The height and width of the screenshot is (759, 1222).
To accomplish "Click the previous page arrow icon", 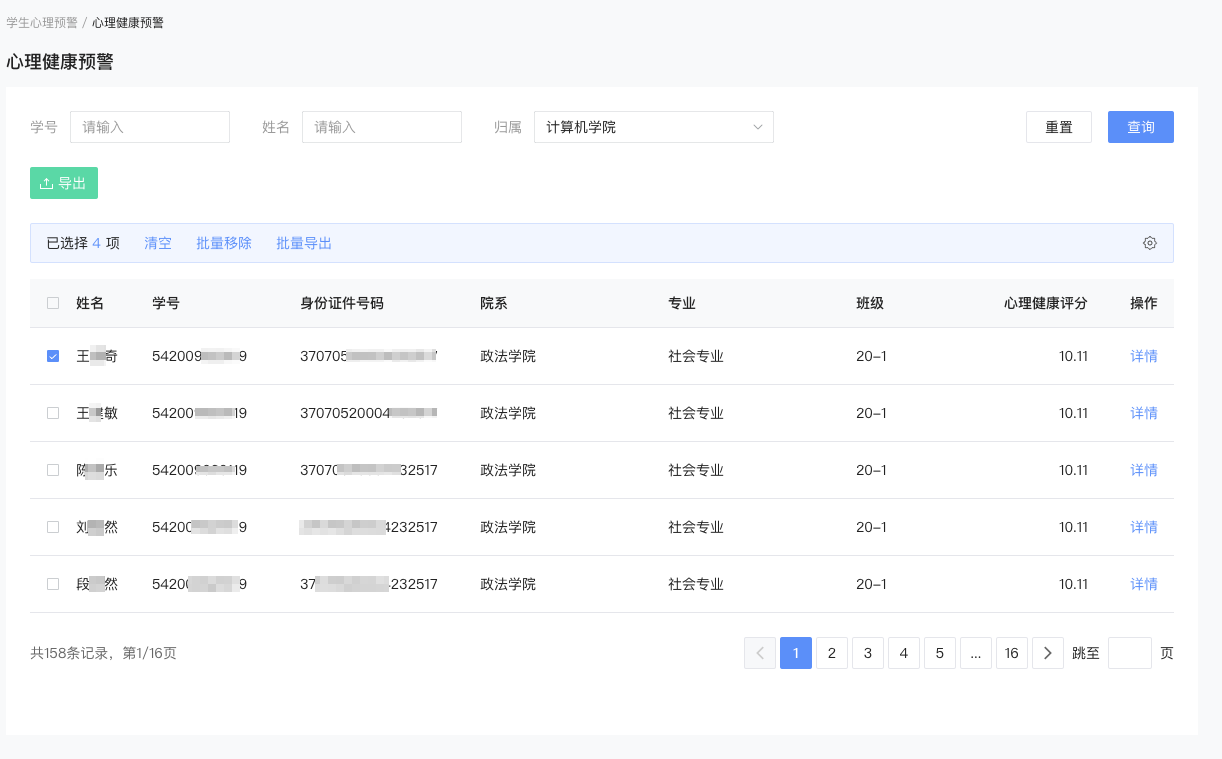I will coord(759,652).
